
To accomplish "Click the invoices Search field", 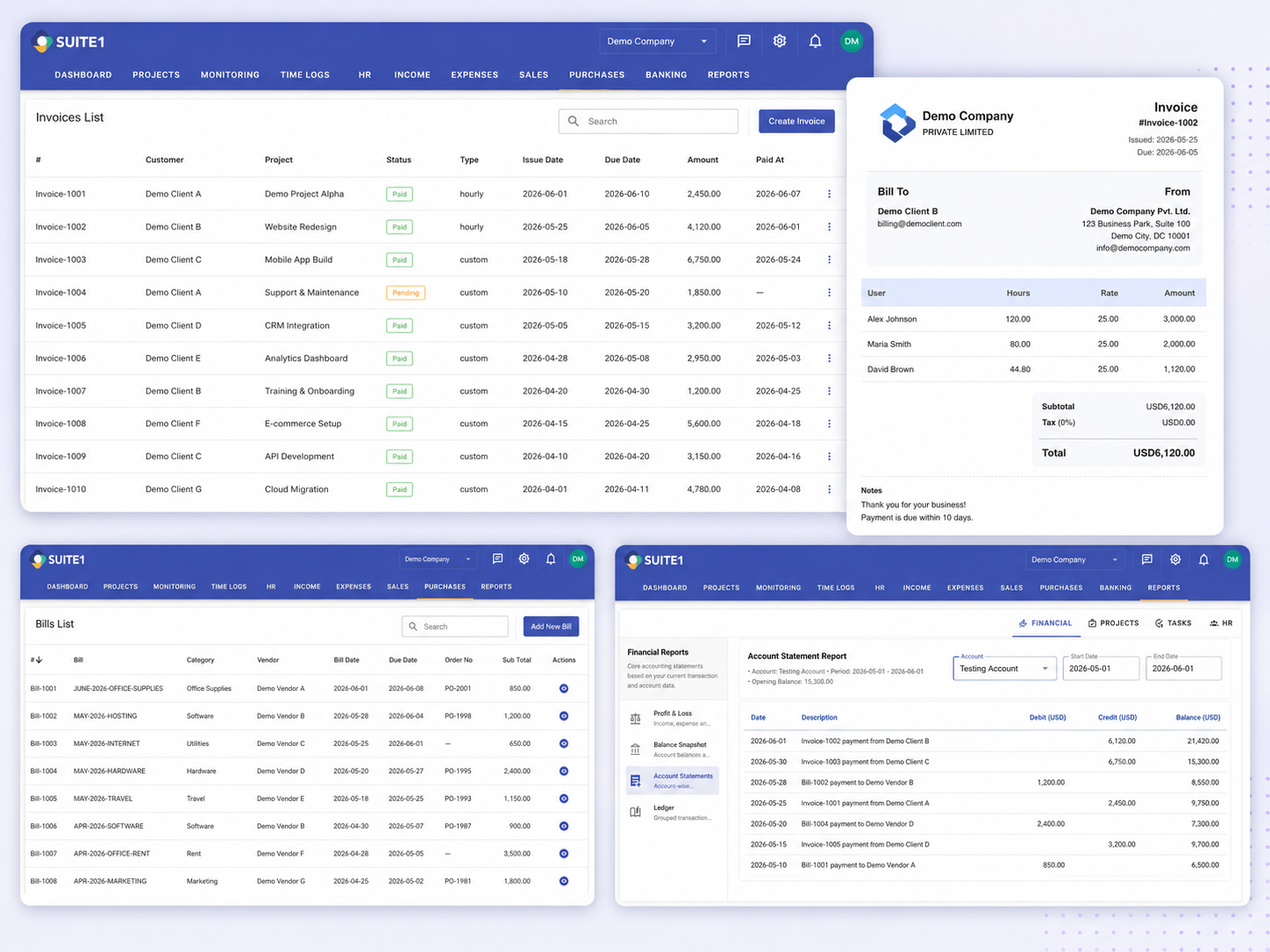I will click(x=648, y=121).
